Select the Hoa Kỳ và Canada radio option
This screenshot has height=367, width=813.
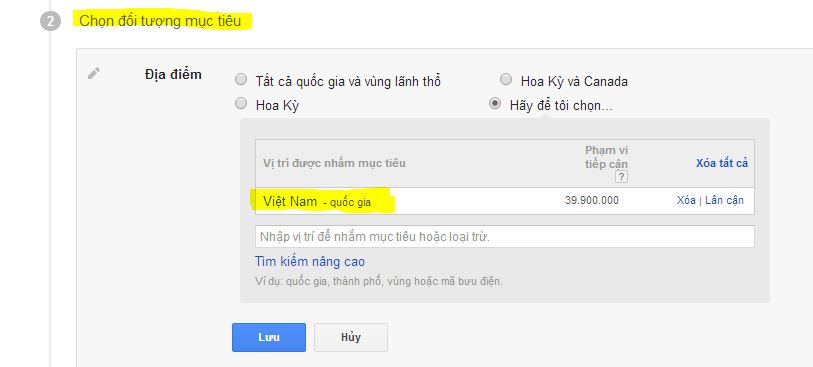[x=506, y=80]
